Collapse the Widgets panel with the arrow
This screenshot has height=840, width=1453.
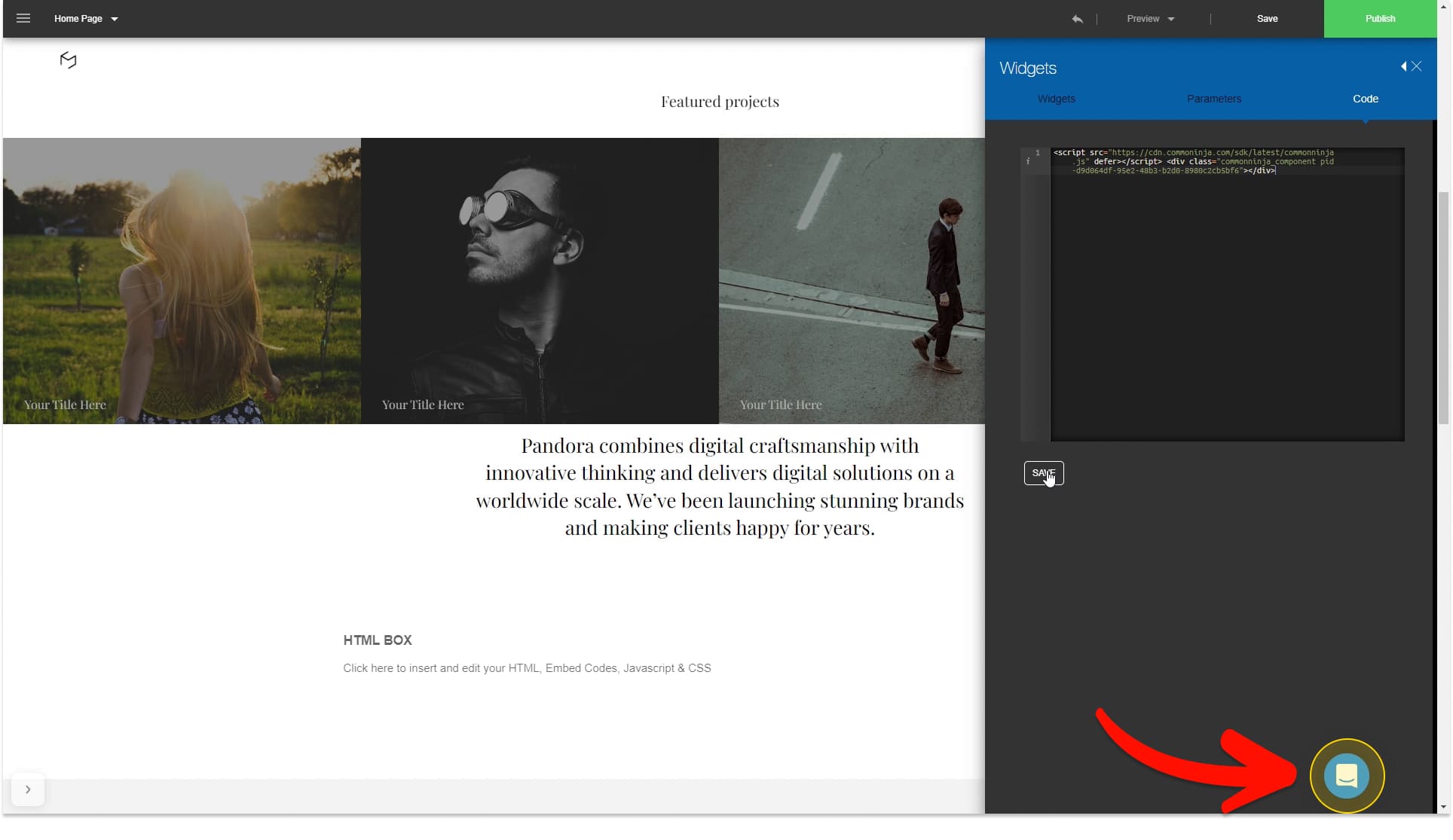pyautogui.click(x=1403, y=66)
